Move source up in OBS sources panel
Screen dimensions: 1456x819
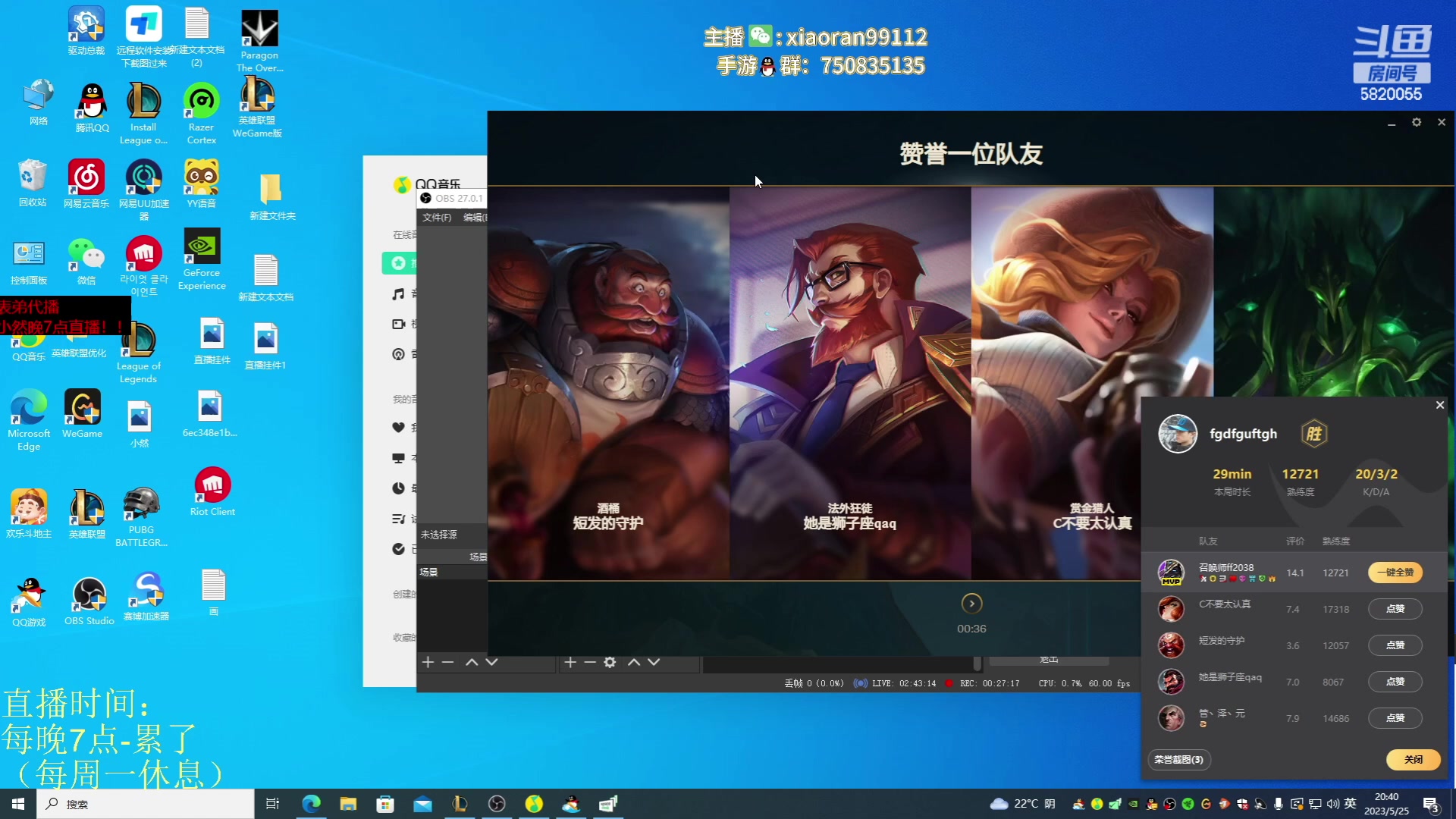coord(634,662)
